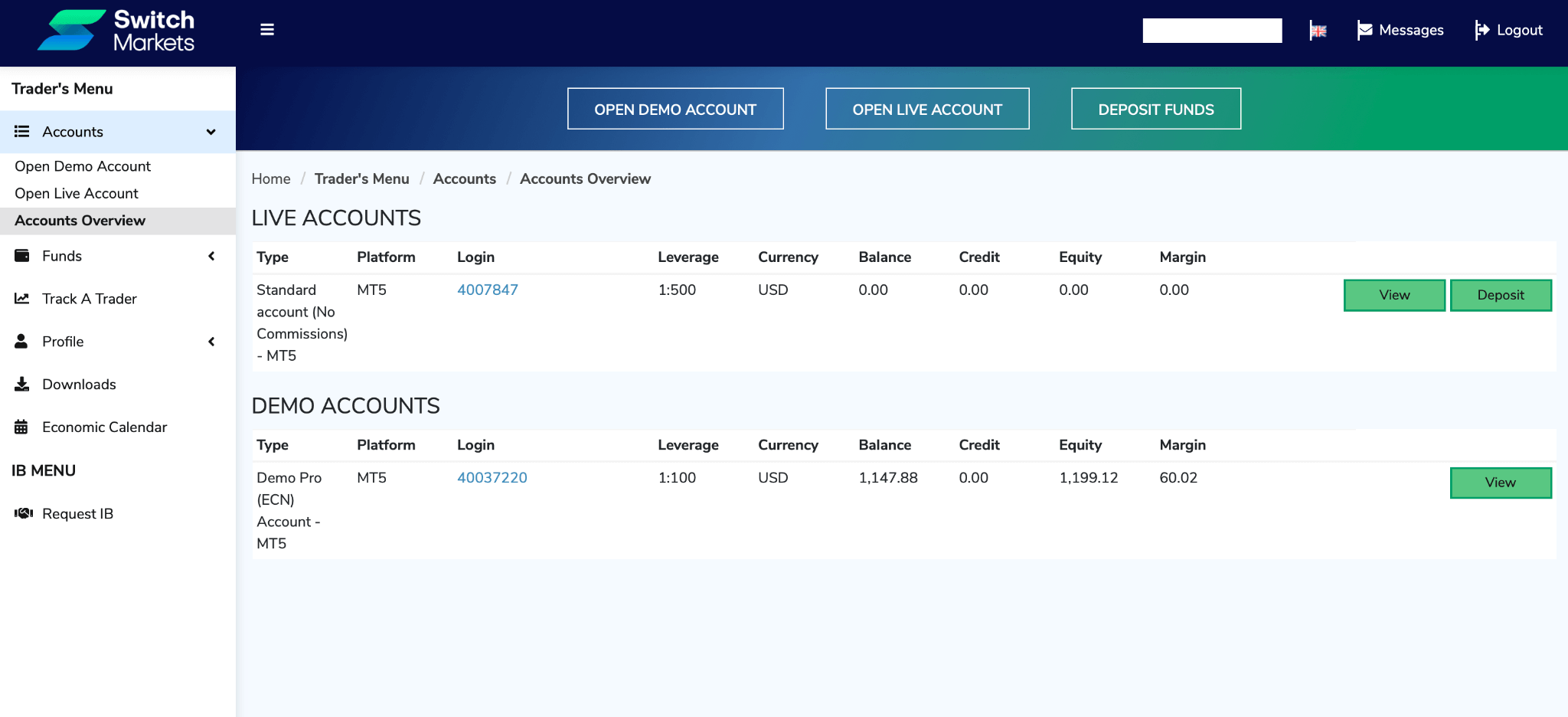Image resolution: width=1568 pixels, height=717 pixels.
Task: Click Accounts breadcrumb link
Action: pyautogui.click(x=465, y=178)
